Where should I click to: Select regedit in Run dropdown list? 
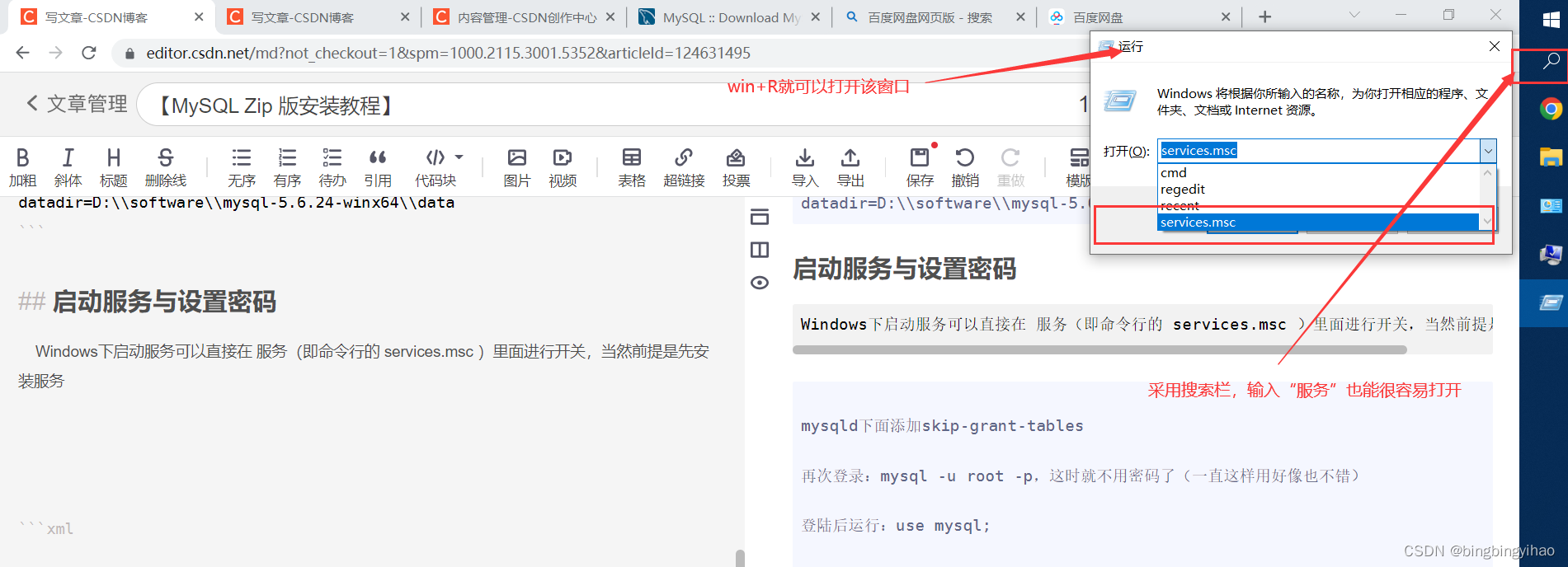point(1318,190)
